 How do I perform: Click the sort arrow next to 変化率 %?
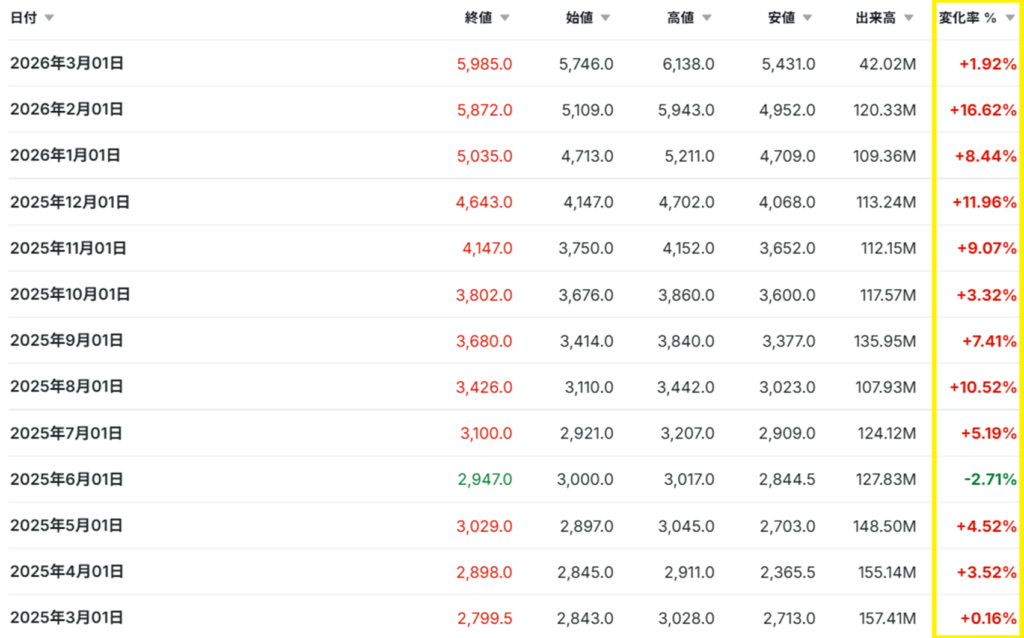coord(1010,18)
